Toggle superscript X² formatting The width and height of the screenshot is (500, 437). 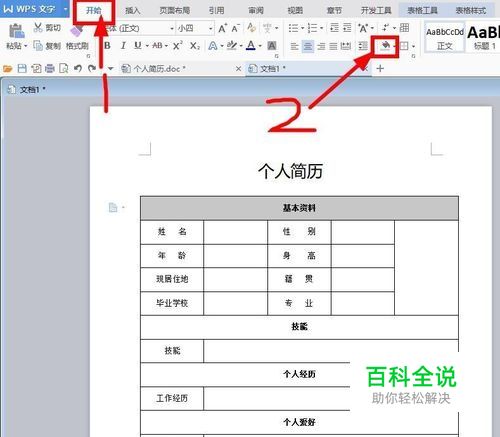click(178, 46)
